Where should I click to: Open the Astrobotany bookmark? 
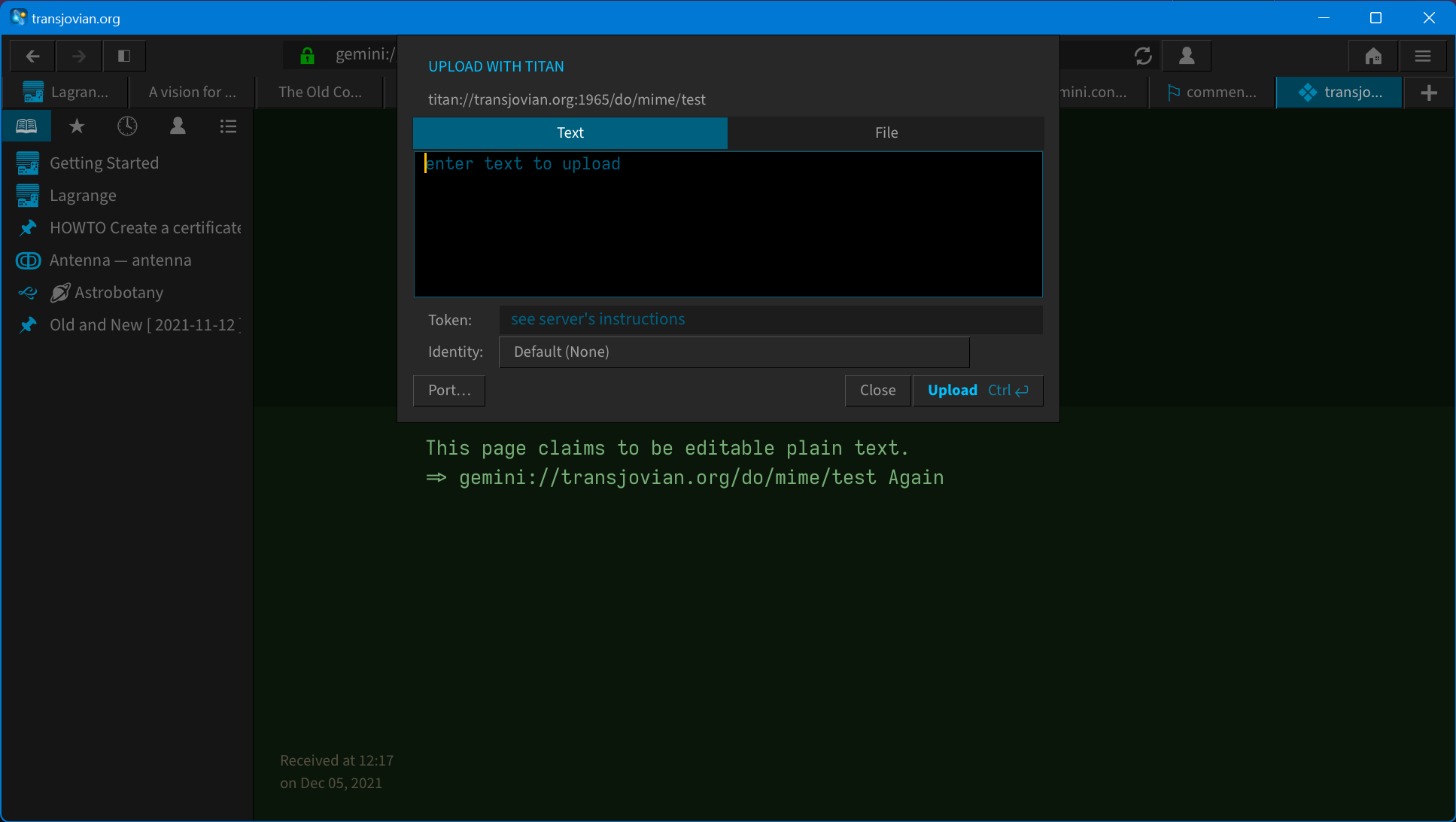(118, 293)
